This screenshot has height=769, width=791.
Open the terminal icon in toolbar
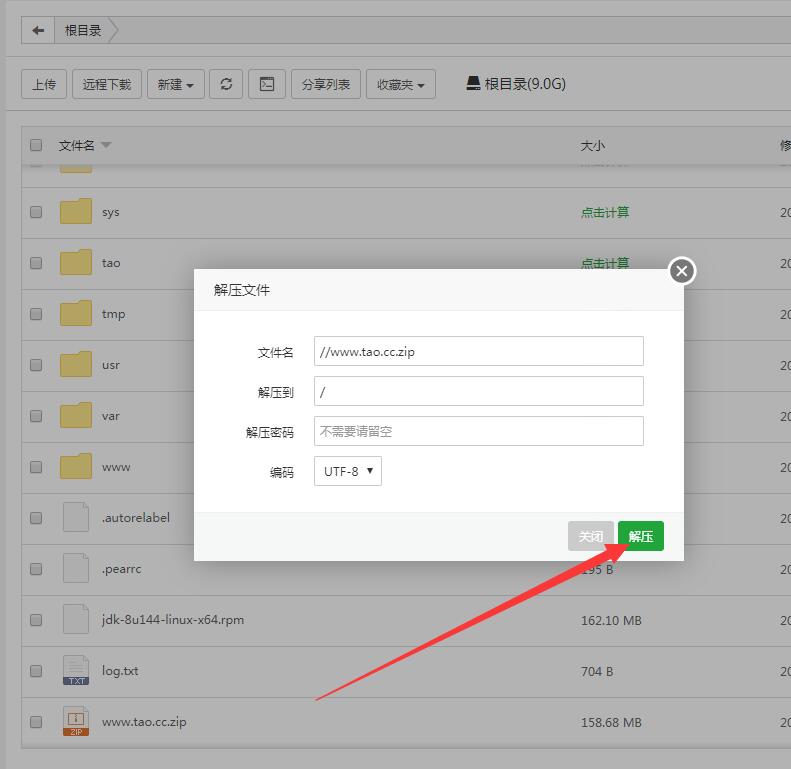tap(267, 84)
